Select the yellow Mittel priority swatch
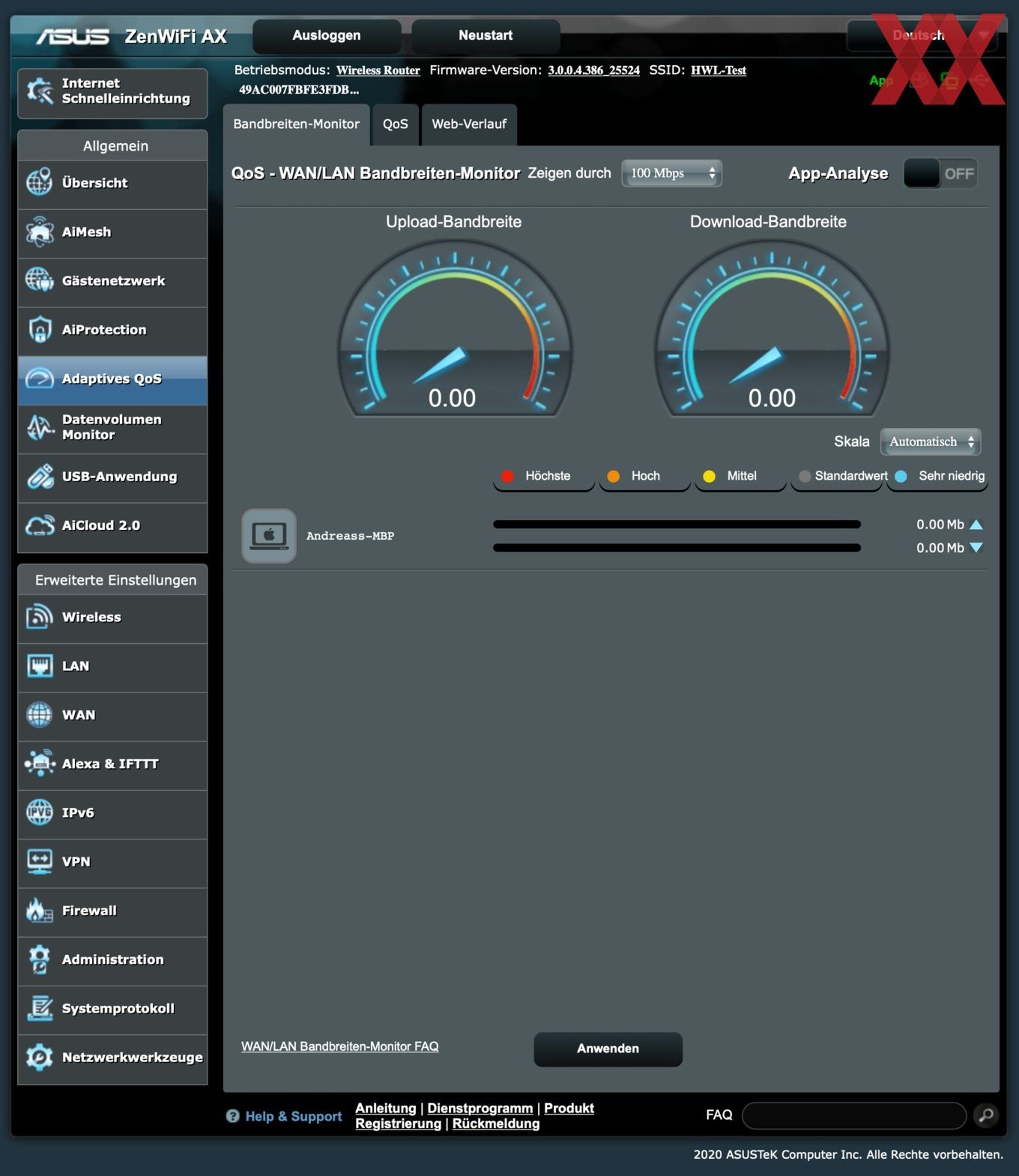Screen dimensions: 1019x1176 coord(709,476)
